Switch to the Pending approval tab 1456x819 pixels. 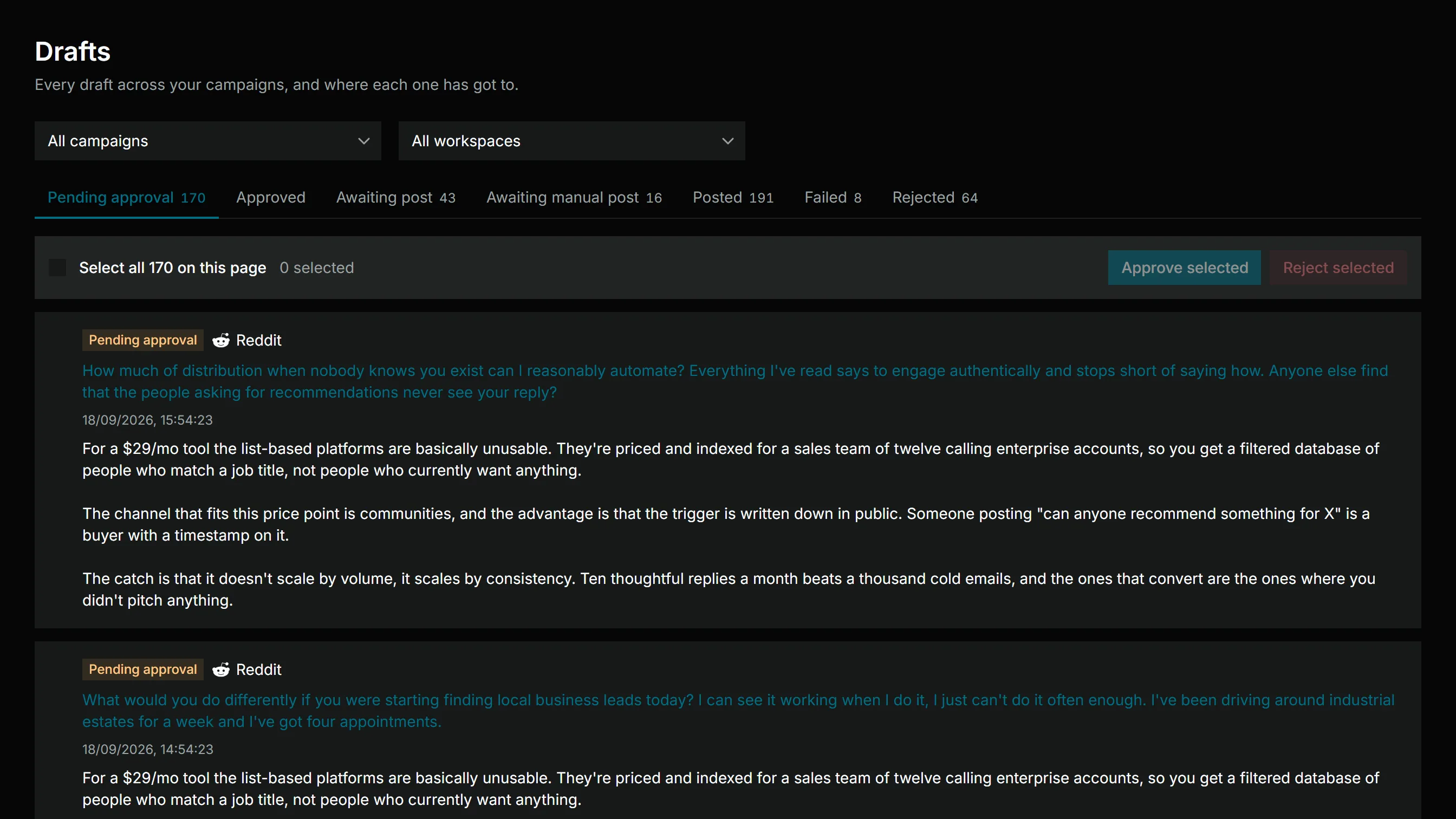126,197
